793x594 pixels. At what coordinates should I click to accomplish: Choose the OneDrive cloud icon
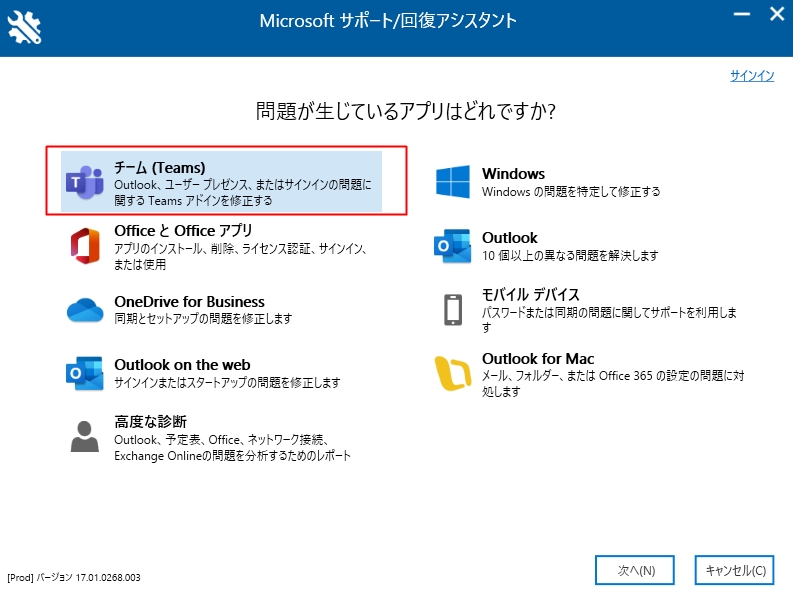pyautogui.click(x=85, y=310)
